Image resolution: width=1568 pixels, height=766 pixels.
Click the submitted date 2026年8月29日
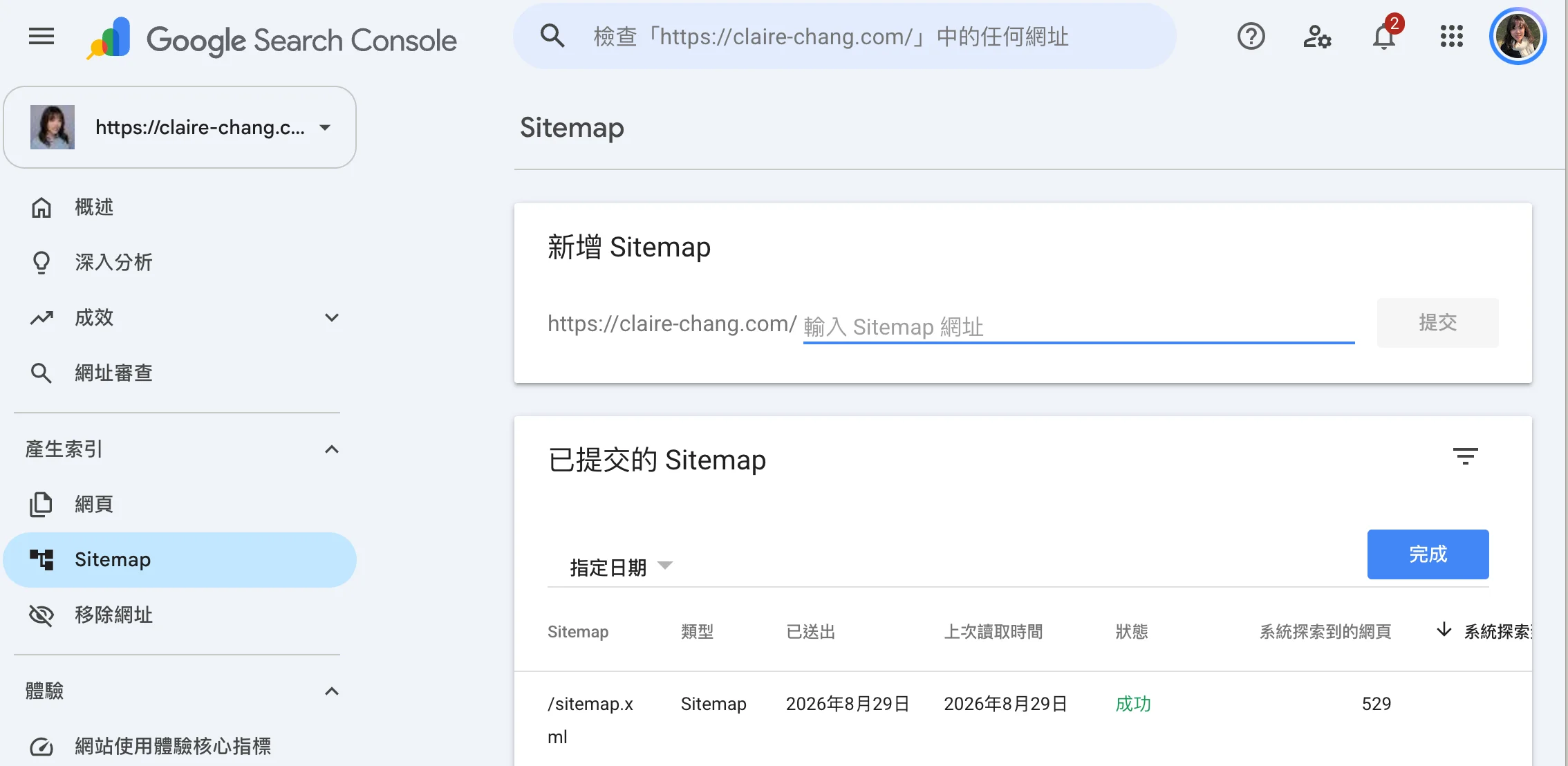click(x=848, y=704)
